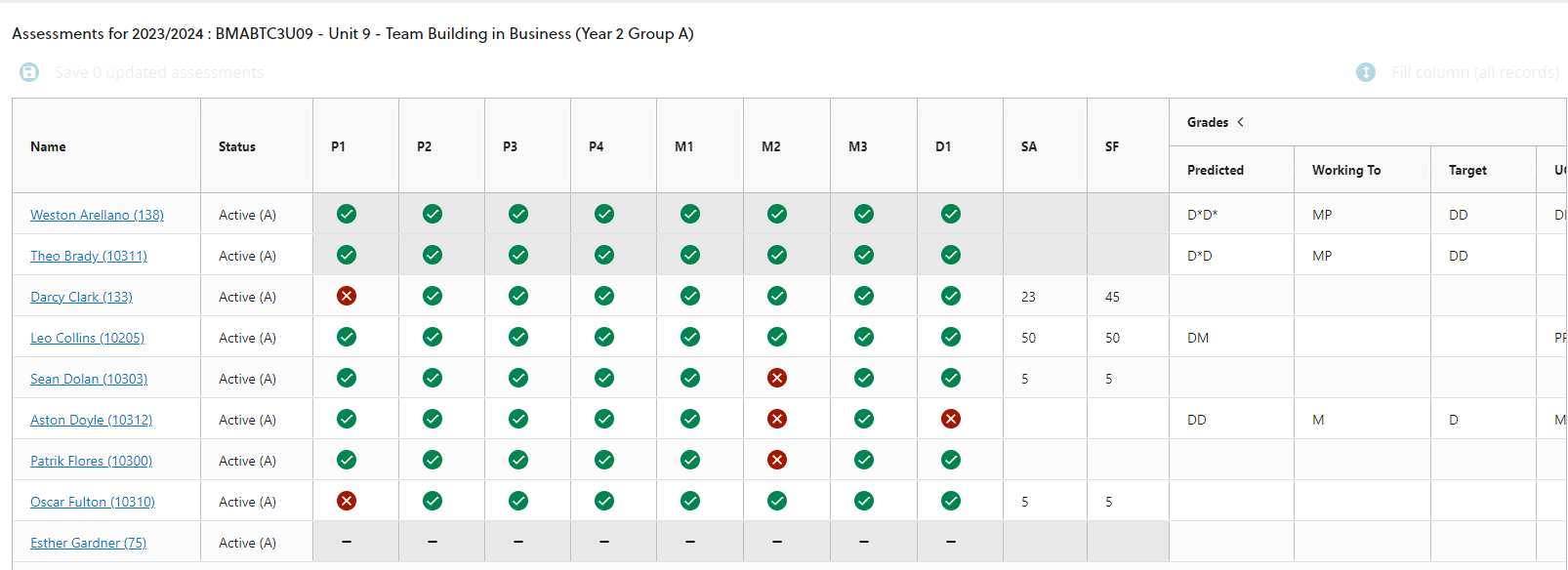Click the Fill column info icon
The image size is (1568, 570).
click(x=1366, y=72)
